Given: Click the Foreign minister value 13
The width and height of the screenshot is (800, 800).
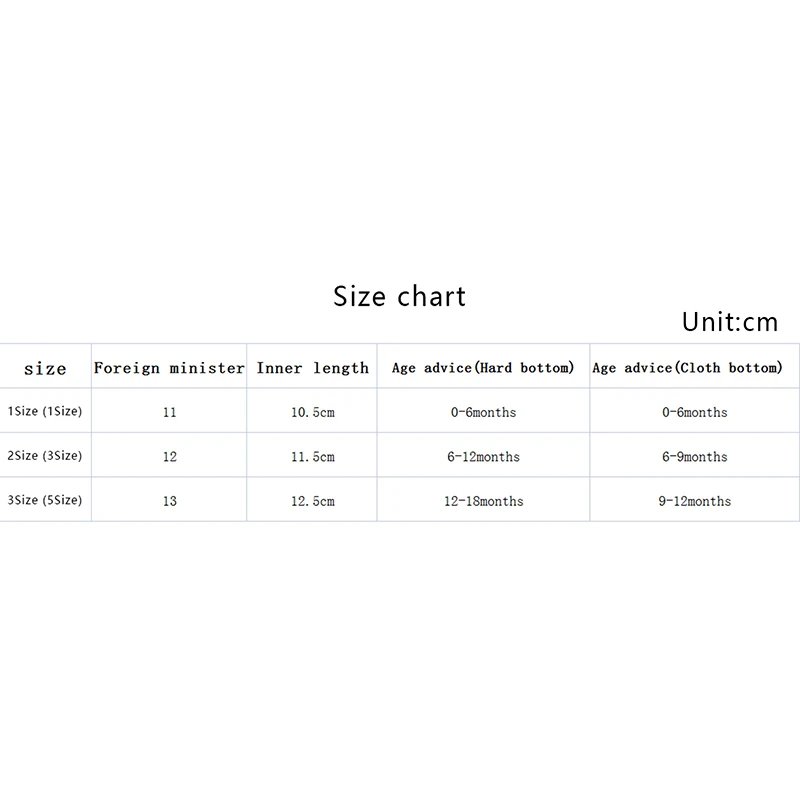Looking at the screenshot, I should pos(169,501).
